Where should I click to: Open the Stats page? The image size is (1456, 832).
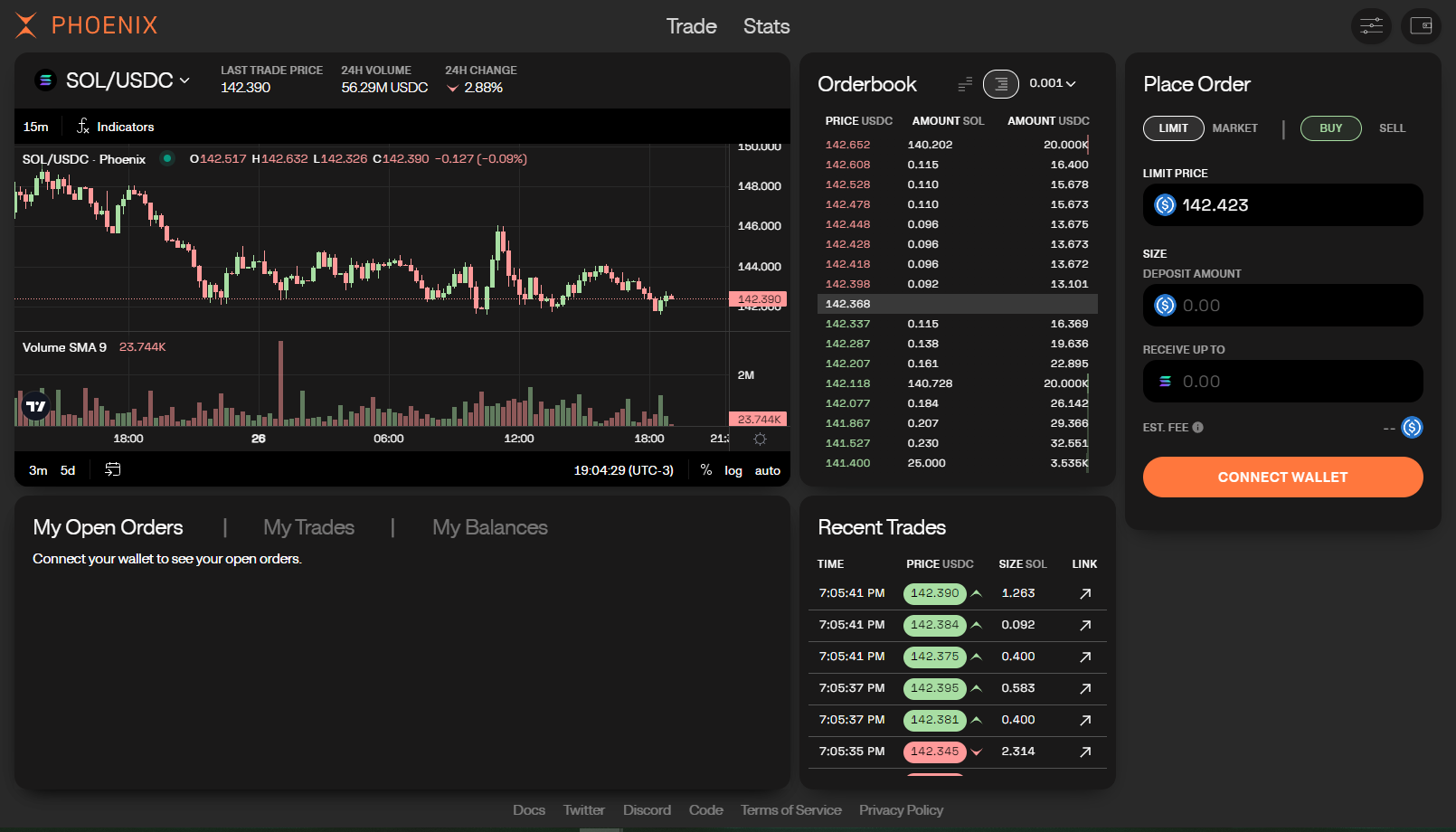pos(766,26)
